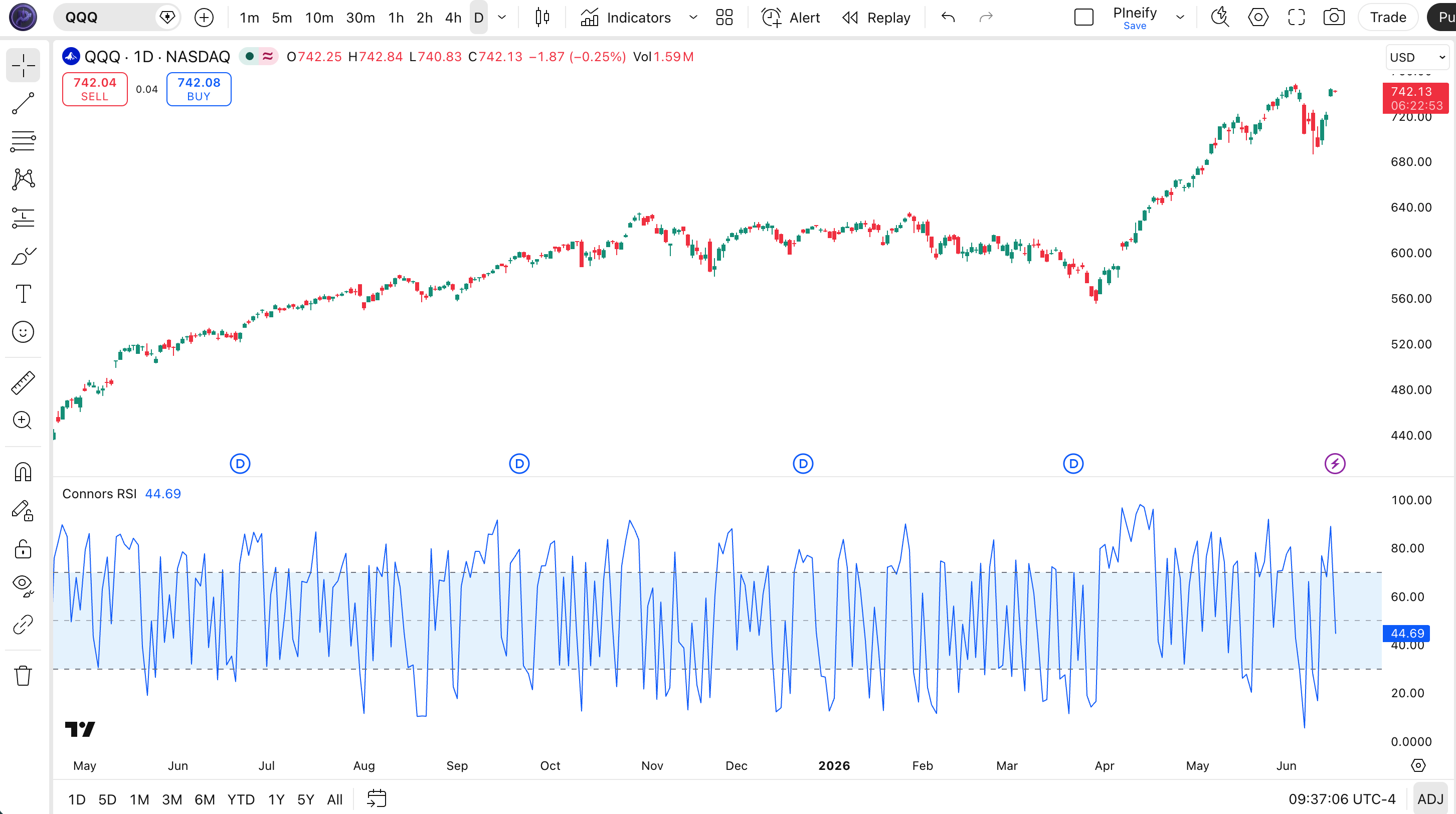Activate the zoom in tool
Viewport: 1456px width, 814px height.
[23, 421]
